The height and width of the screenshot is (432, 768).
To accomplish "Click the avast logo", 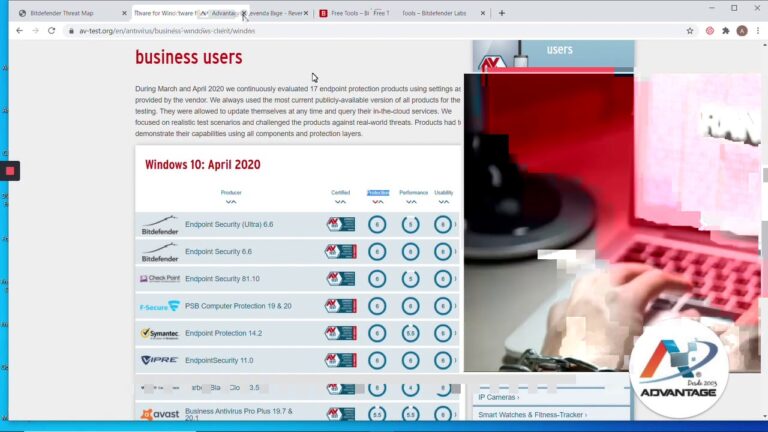I will pos(160,414).
